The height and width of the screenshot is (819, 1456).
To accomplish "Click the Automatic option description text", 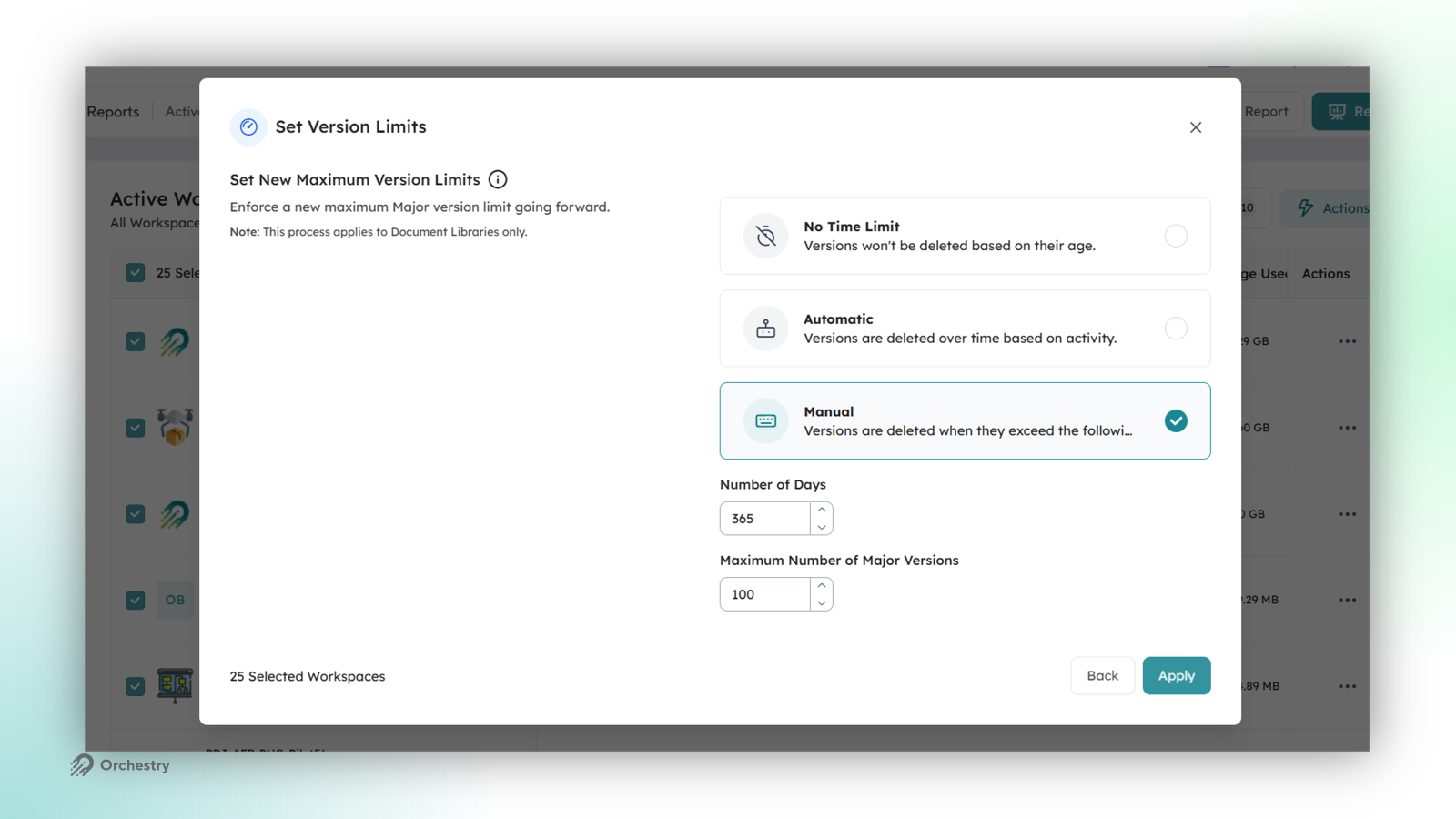I will [x=960, y=339].
